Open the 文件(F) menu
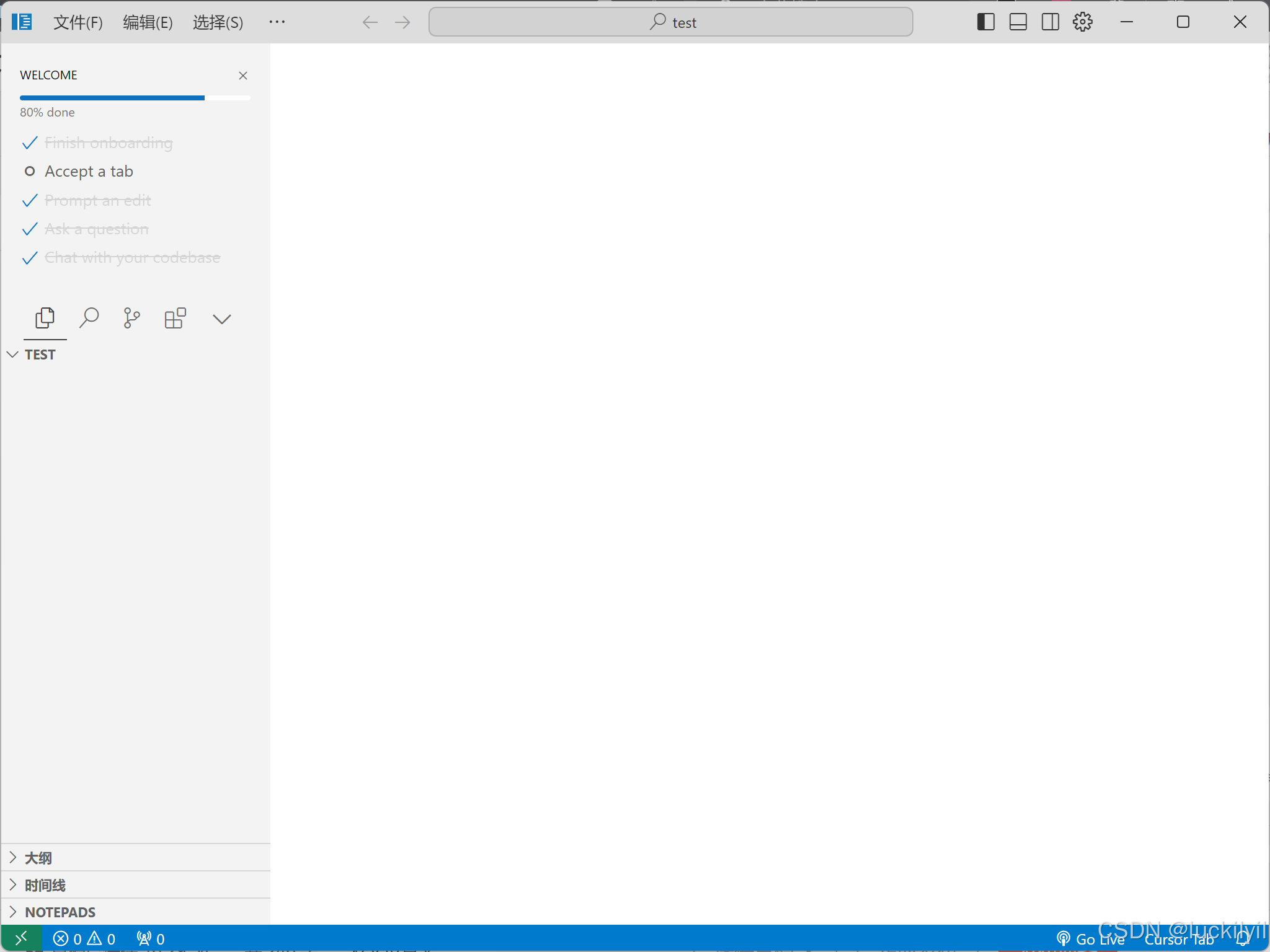 point(78,22)
